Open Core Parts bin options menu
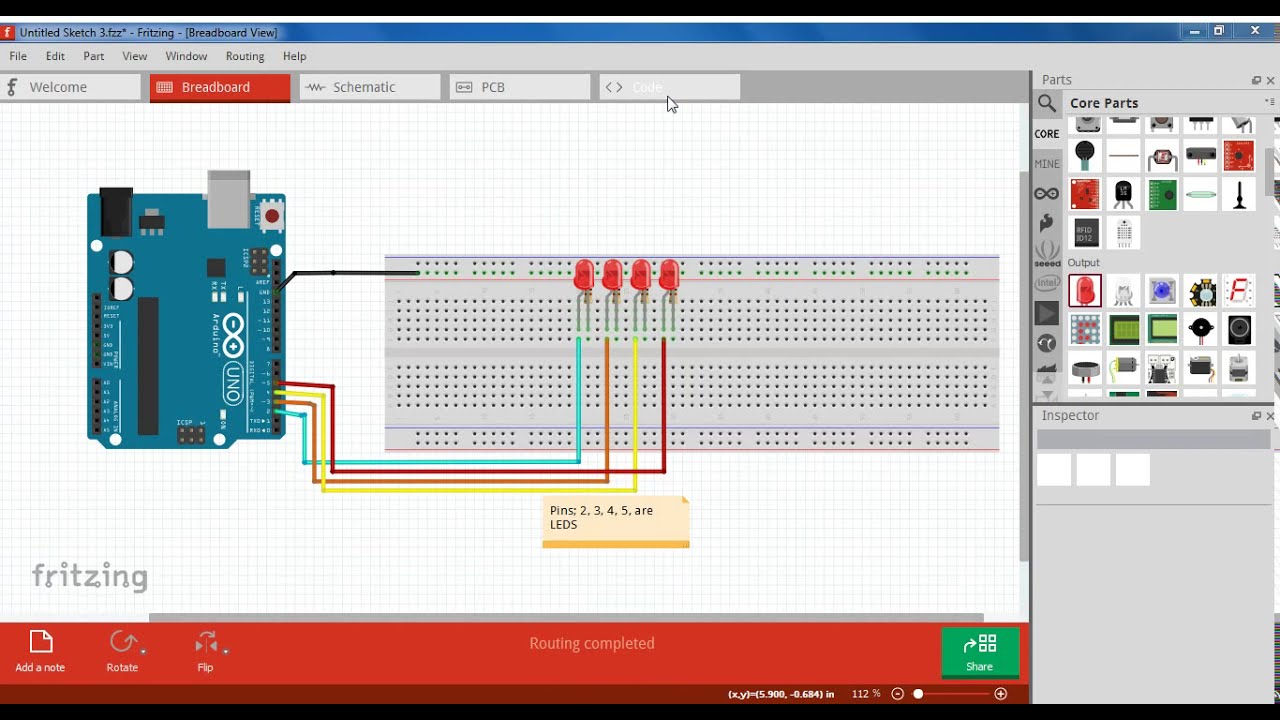 click(1270, 102)
